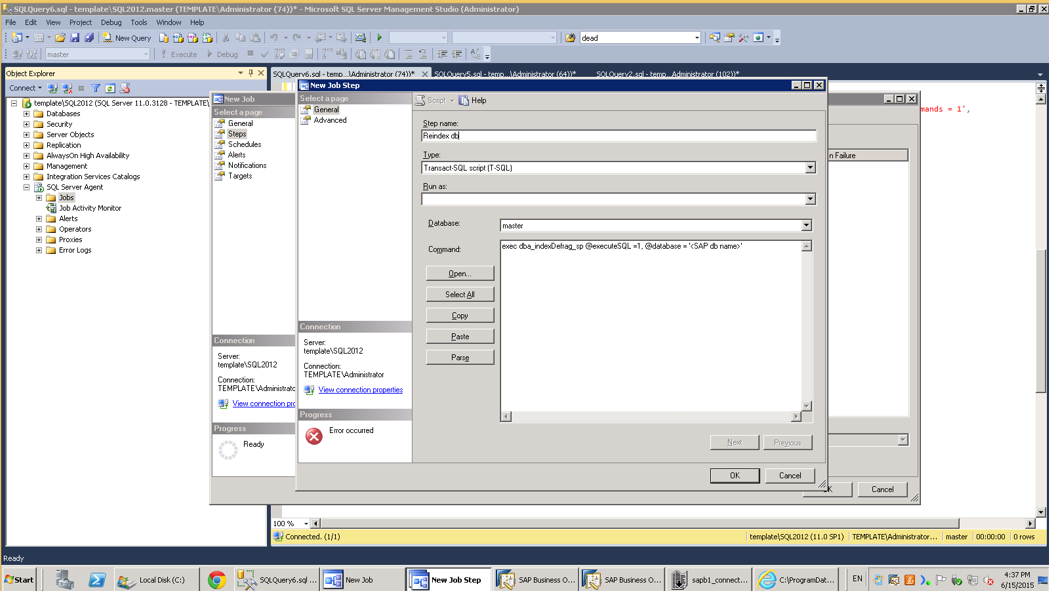Click the Step name input field
Screen dimensions: 1049x591
tap(618, 135)
